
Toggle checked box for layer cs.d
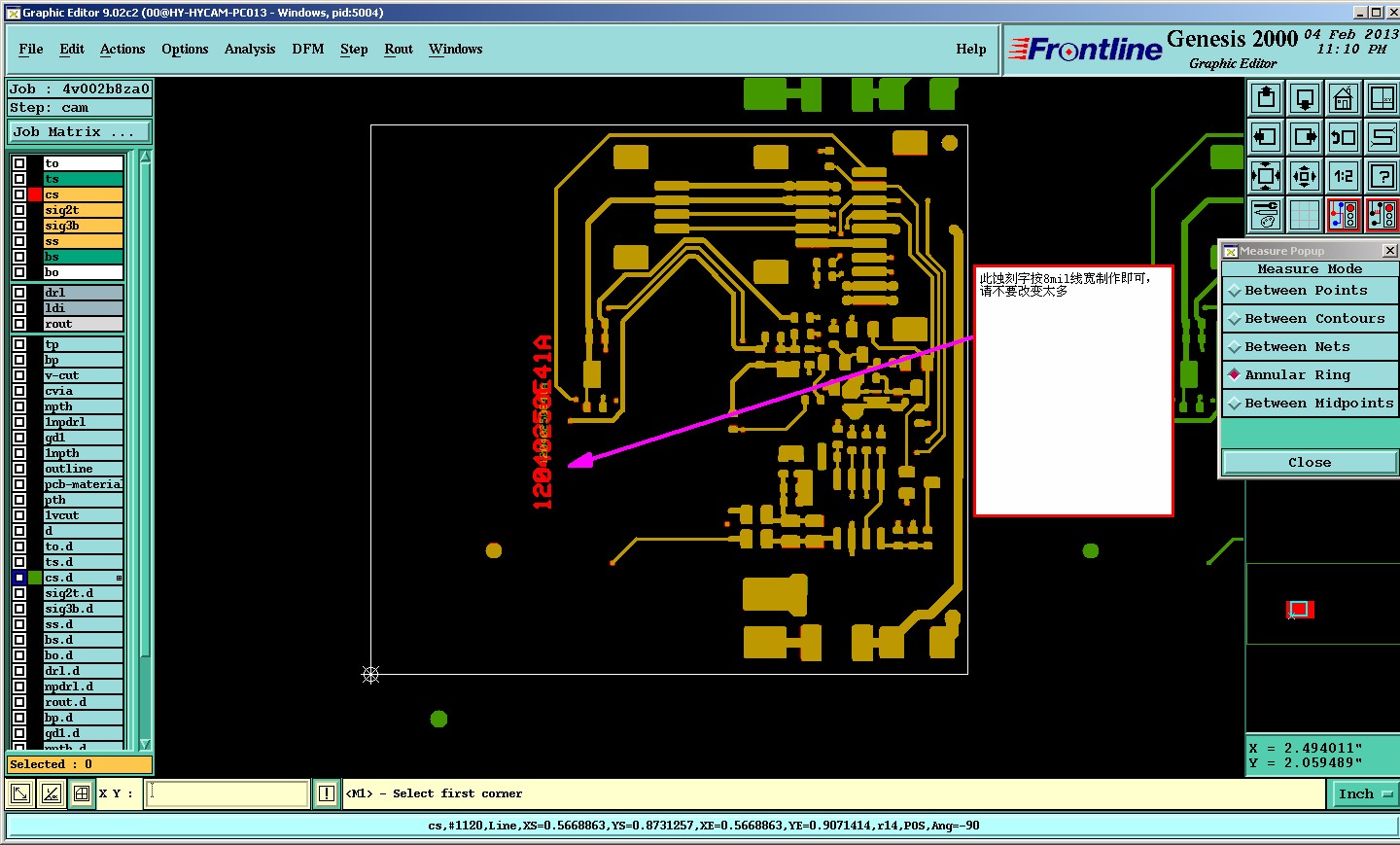tap(19, 578)
